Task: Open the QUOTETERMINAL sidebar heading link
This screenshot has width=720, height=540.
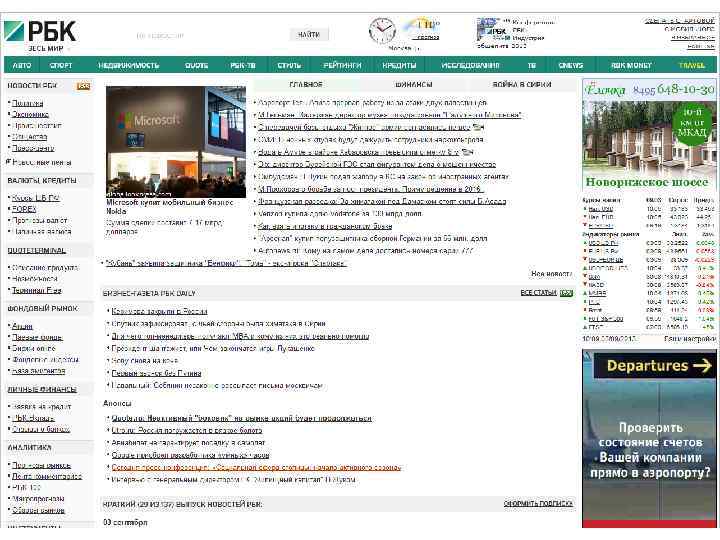Action: click(x=37, y=251)
